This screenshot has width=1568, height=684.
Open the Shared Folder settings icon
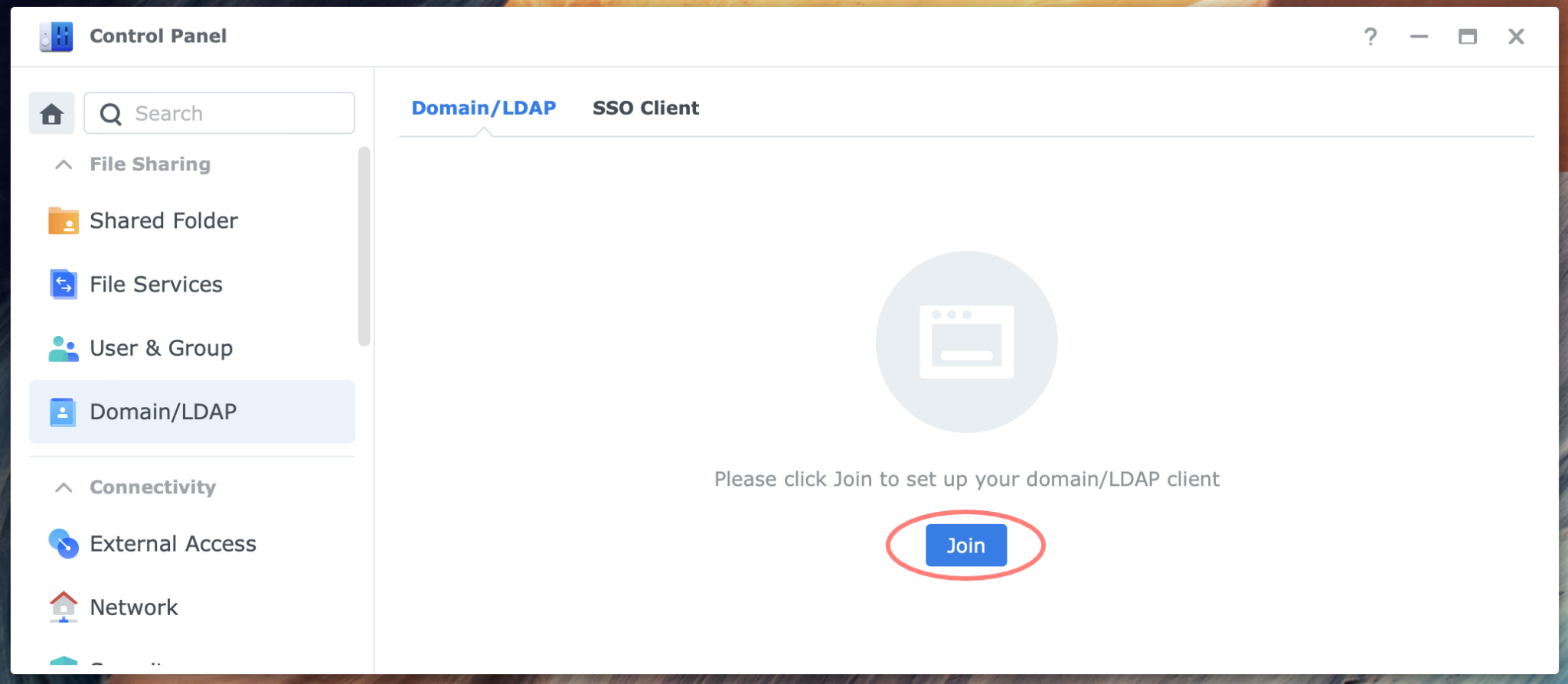pyautogui.click(x=64, y=220)
